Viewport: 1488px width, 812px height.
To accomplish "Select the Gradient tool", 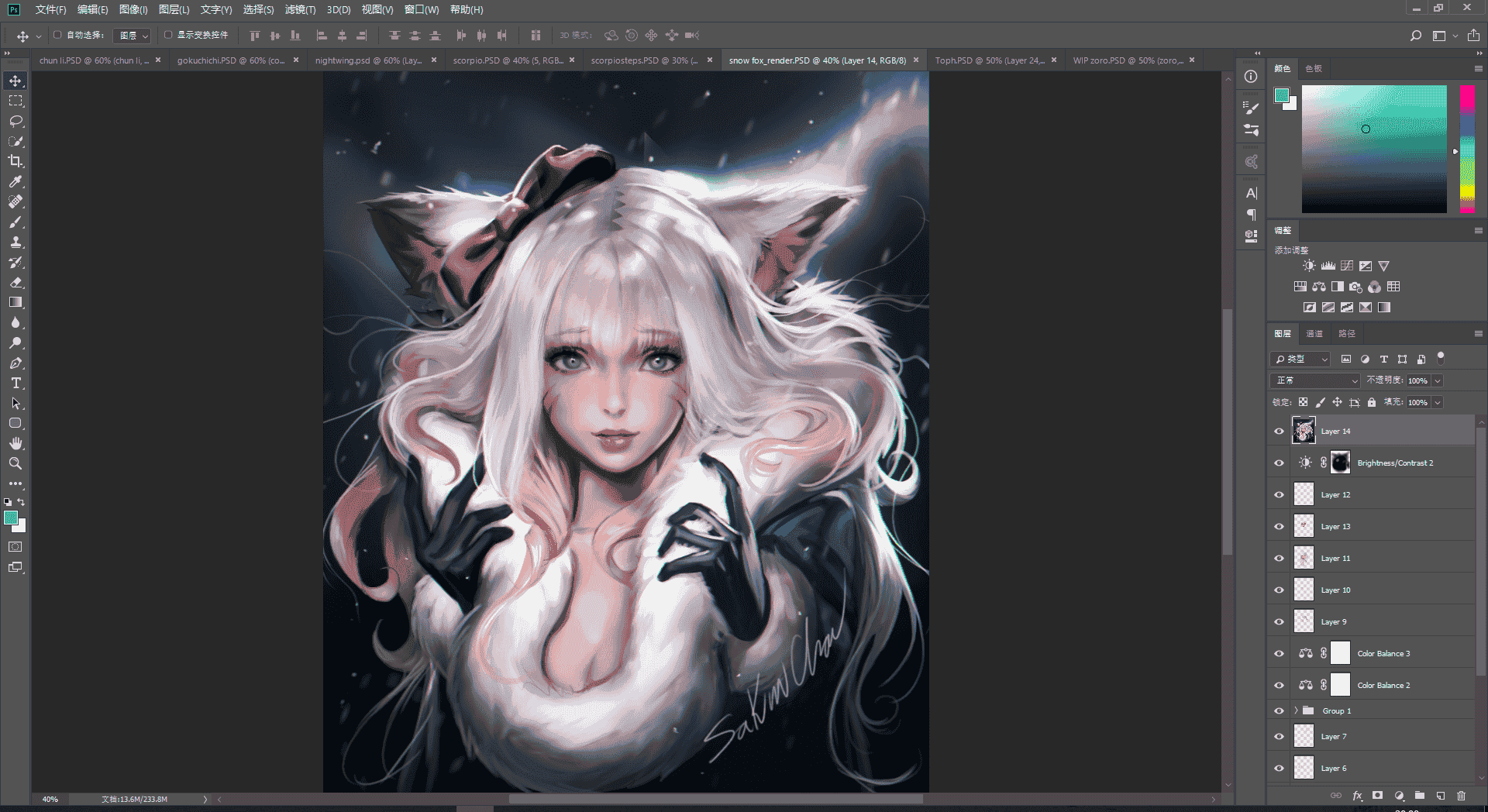I will pyautogui.click(x=15, y=302).
